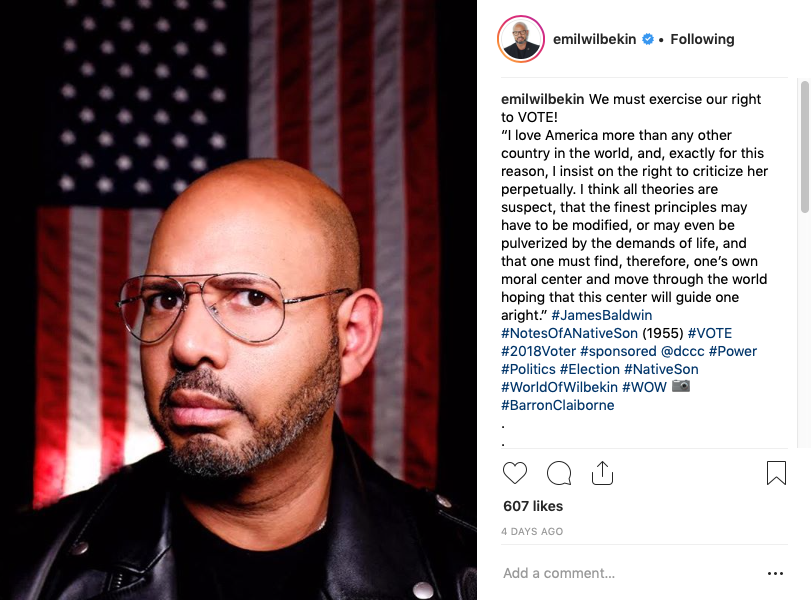Open the #WorldOfWilbekin hashtag
Screen dimensions: 811x600
pyautogui.click(x=559, y=387)
